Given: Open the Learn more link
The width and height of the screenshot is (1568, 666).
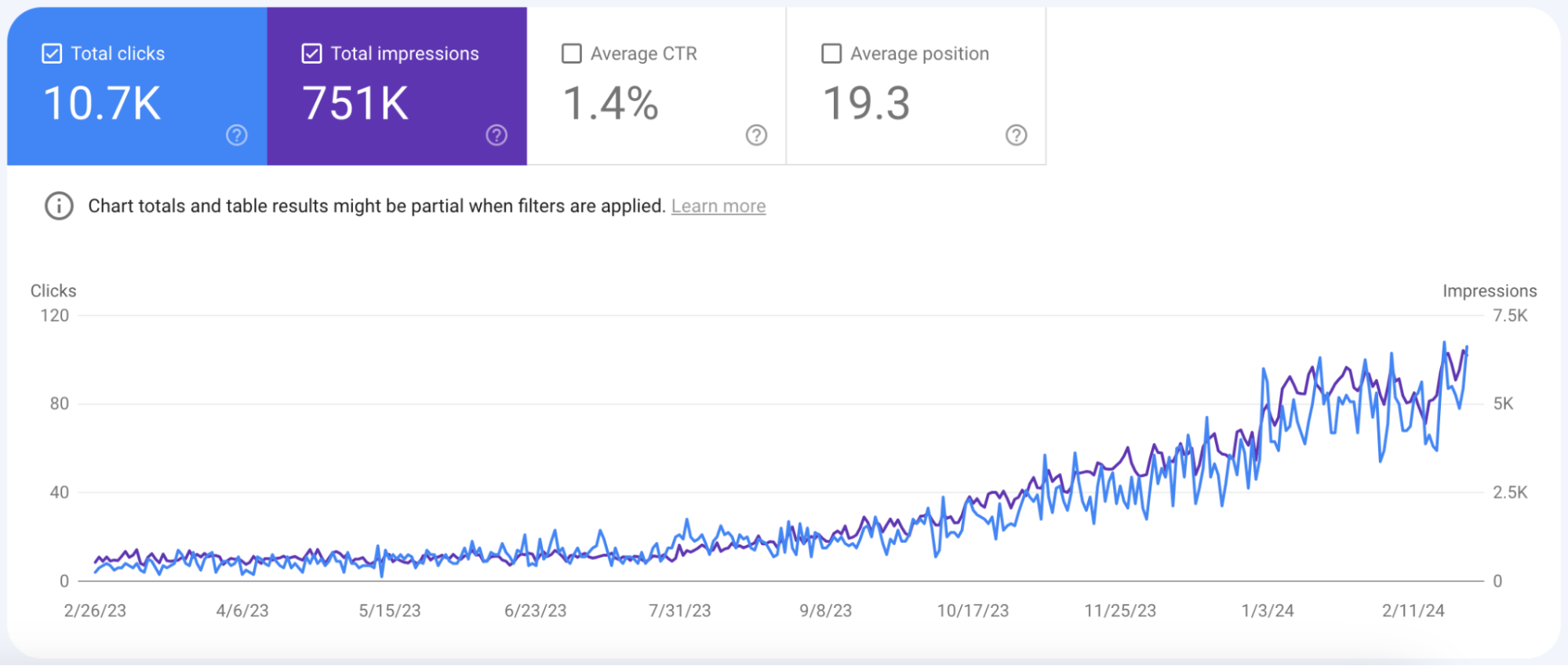Looking at the screenshot, I should (x=718, y=206).
